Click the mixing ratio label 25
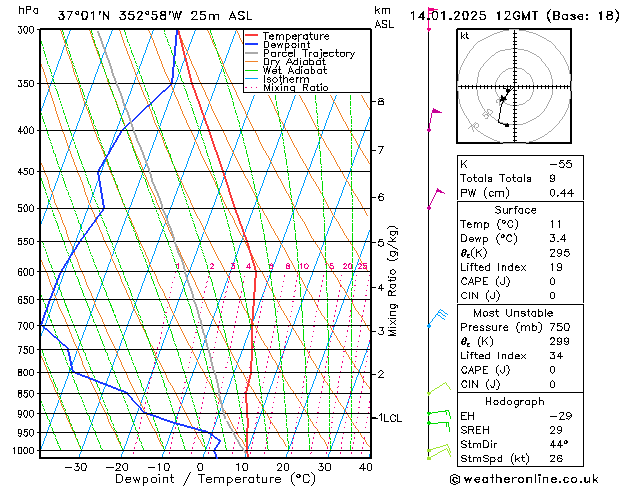This screenshot has width=629, height=486. click(x=362, y=266)
